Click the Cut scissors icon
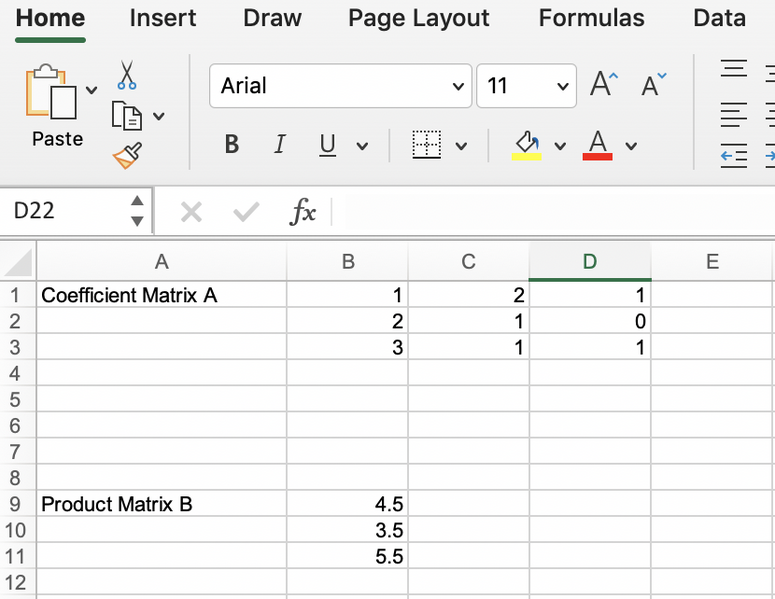The height and width of the screenshot is (599, 775). point(127,75)
